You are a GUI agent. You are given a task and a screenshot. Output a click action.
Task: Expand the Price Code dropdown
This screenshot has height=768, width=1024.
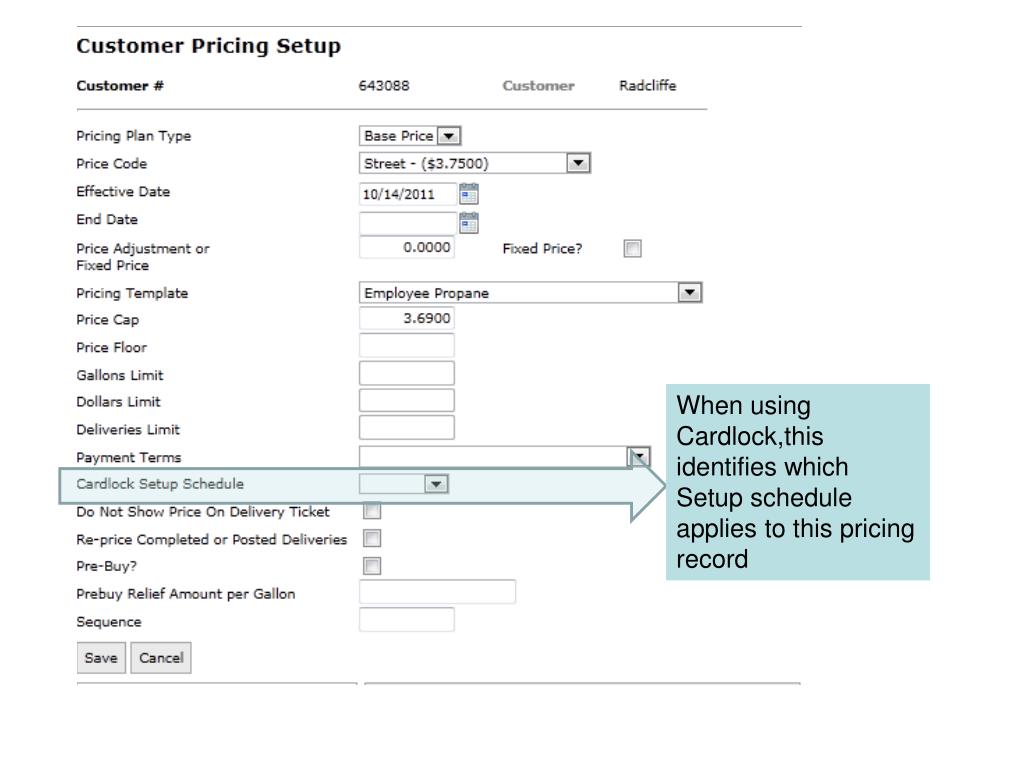(578, 163)
